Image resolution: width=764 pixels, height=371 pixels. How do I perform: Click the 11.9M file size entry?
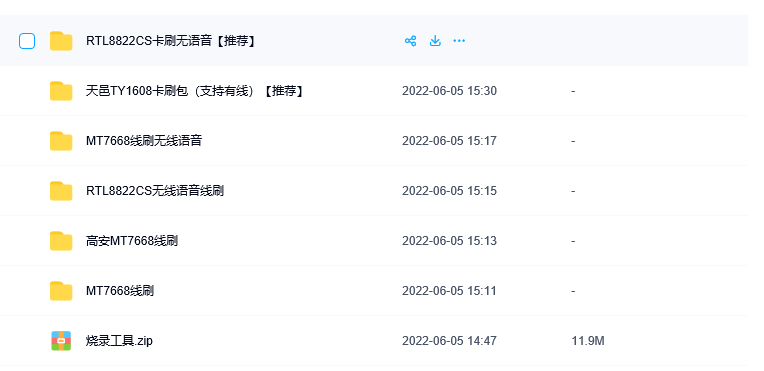588,341
